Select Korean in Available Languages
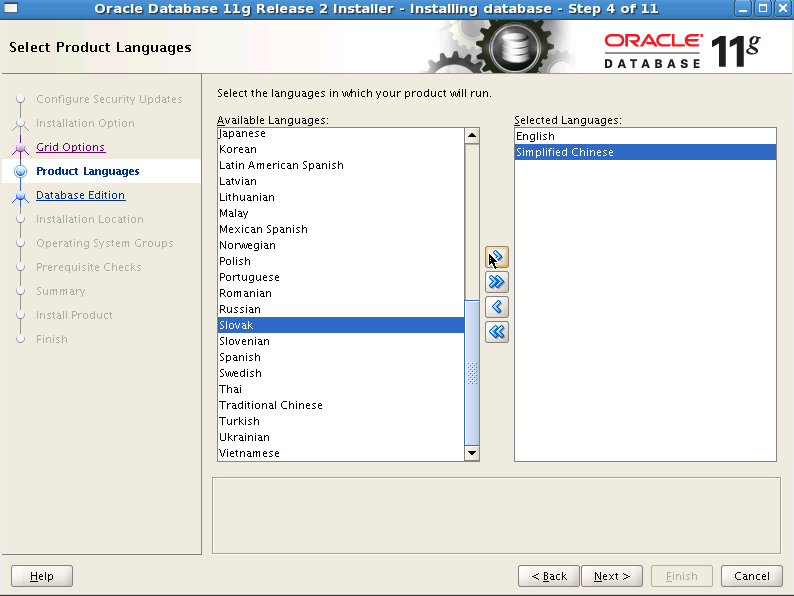This screenshot has height=596, width=794. (x=341, y=149)
